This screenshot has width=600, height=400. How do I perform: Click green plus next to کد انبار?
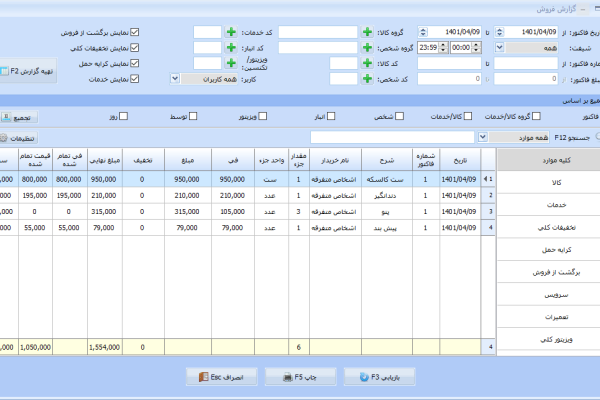click(x=231, y=47)
